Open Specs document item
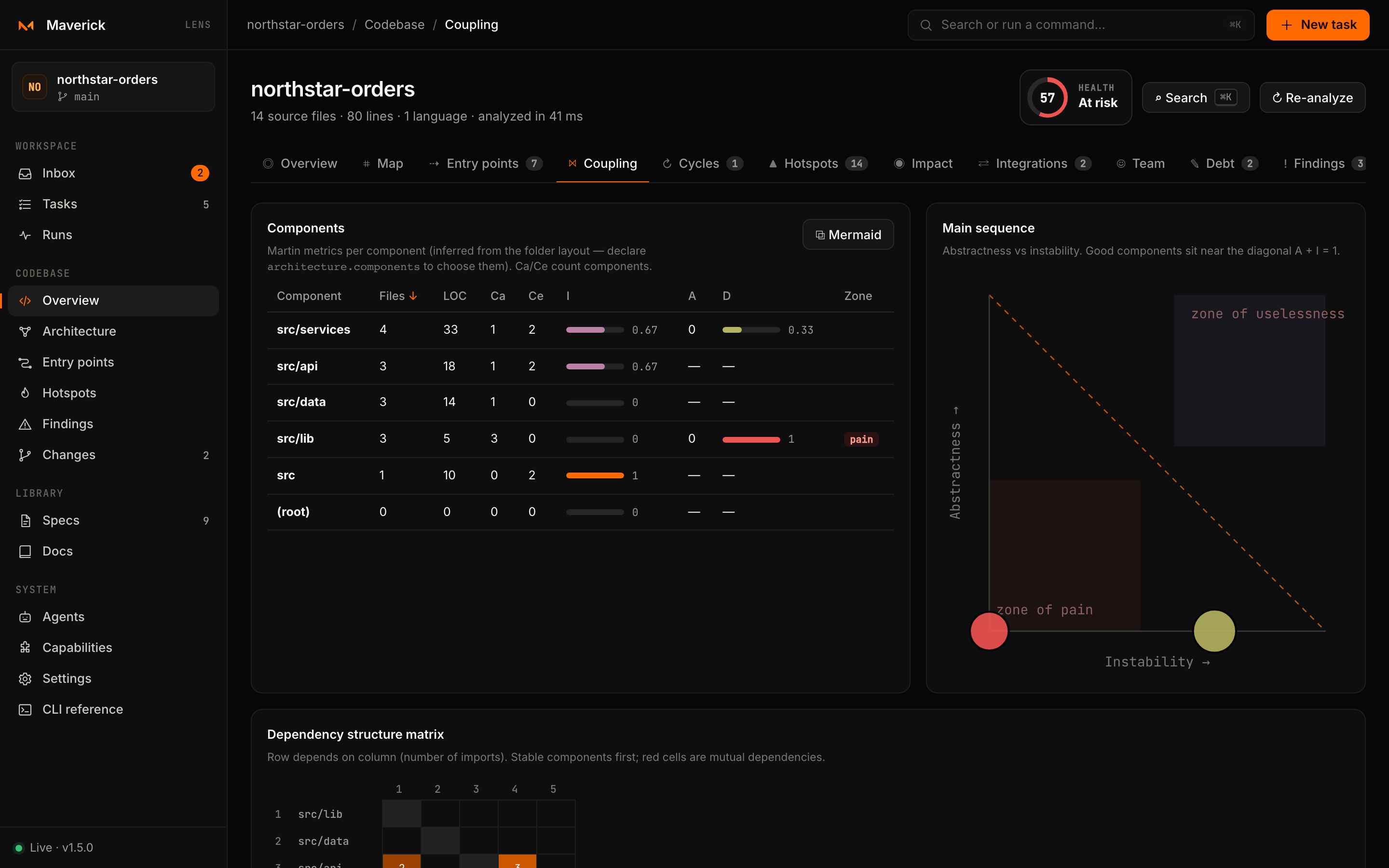Viewport: 1389px width, 868px height. point(113,520)
